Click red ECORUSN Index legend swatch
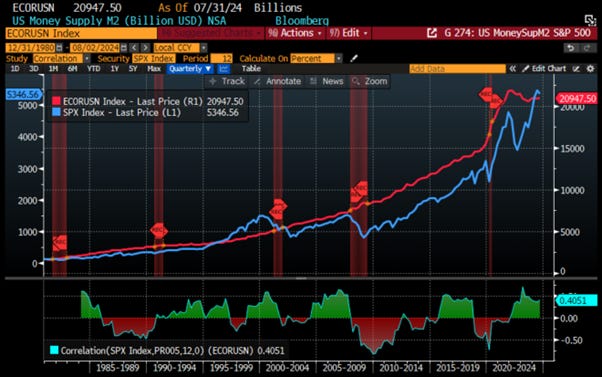602x377 pixels. (56, 101)
